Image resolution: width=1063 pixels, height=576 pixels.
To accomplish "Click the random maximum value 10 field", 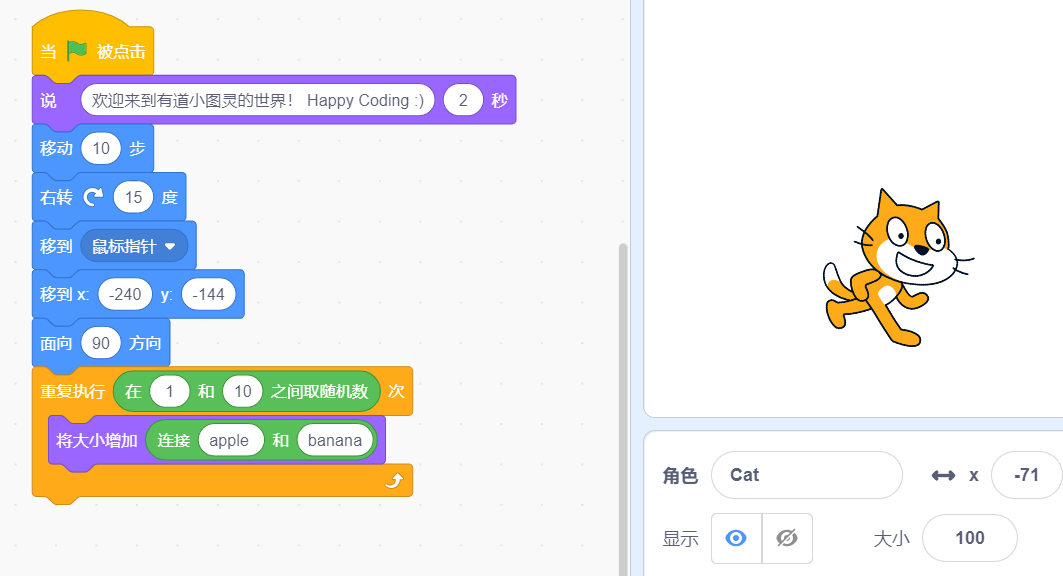I will pos(243,391).
